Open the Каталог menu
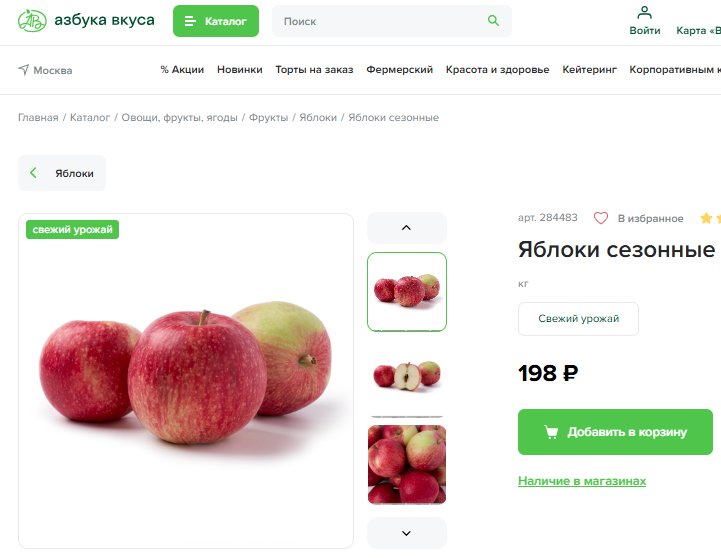The width and height of the screenshot is (721, 558). tap(216, 21)
